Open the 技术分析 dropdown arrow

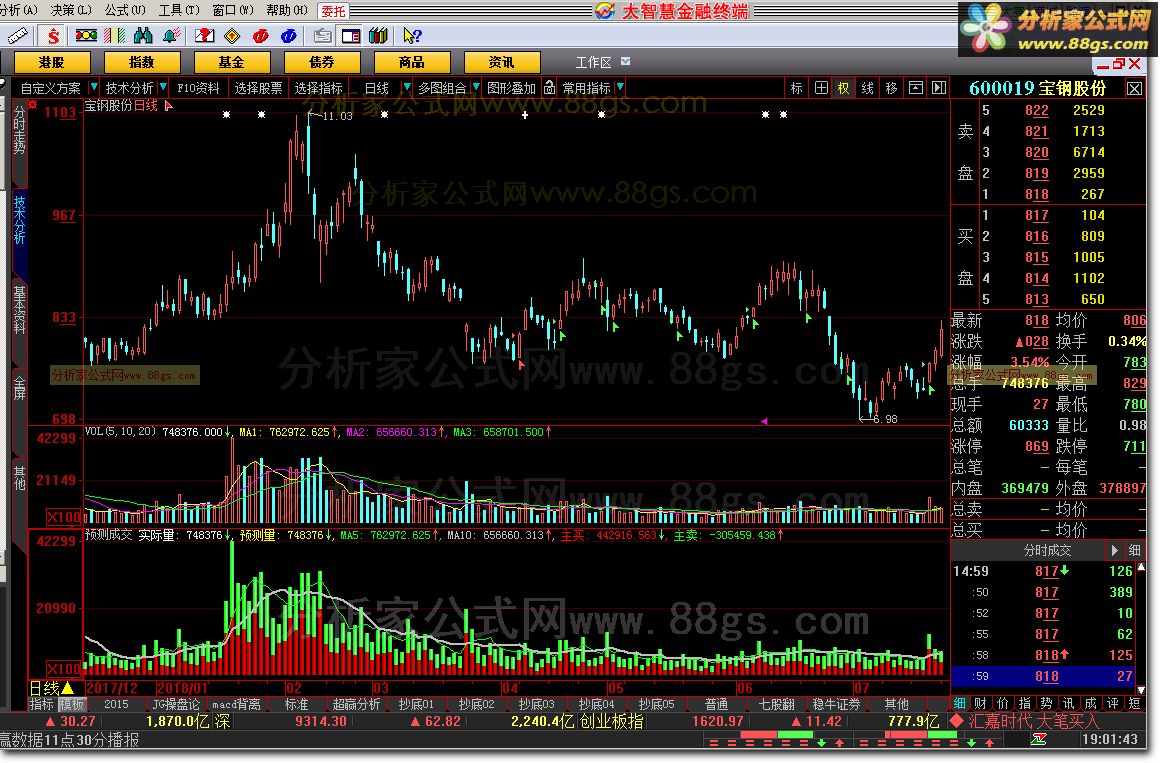click(x=163, y=87)
